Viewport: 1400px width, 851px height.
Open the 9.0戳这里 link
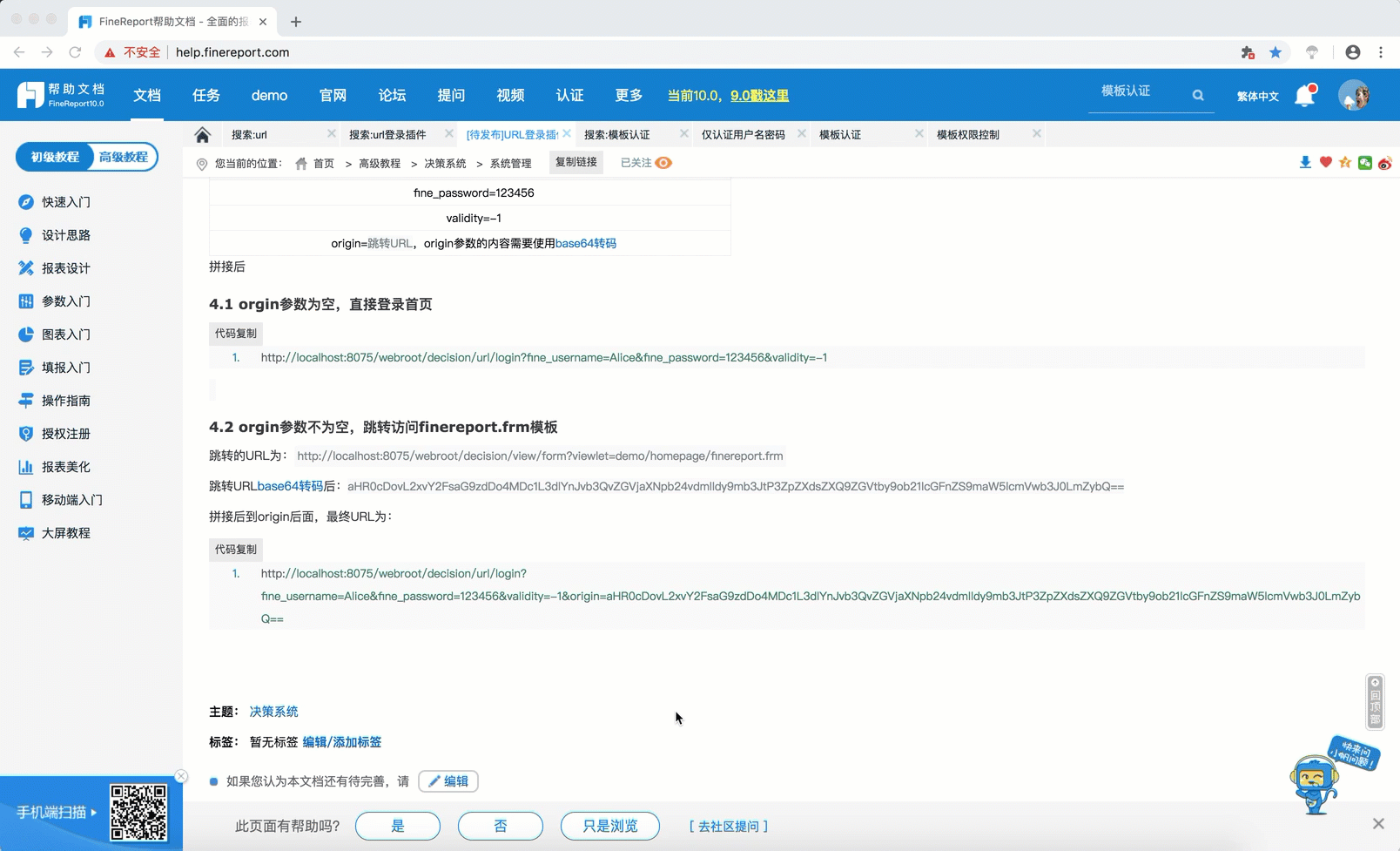pyautogui.click(x=759, y=95)
